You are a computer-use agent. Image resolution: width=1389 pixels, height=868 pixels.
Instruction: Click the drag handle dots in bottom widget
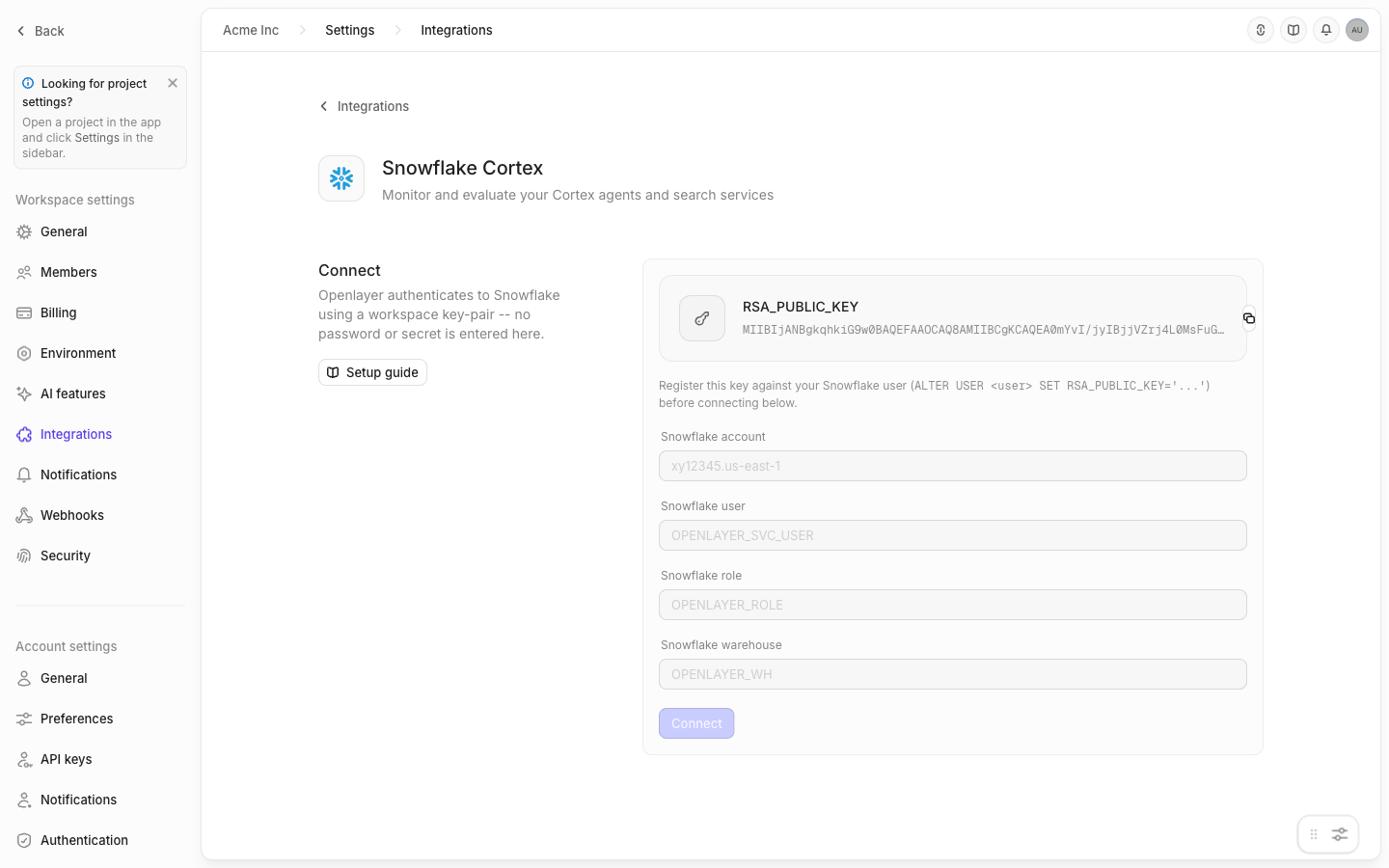[x=1314, y=834]
